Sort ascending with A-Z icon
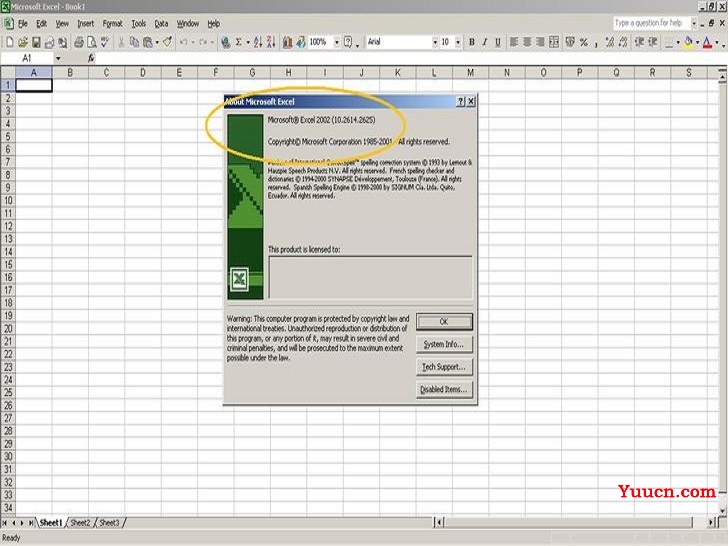This screenshot has height=546, width=728. pos(258,42)
